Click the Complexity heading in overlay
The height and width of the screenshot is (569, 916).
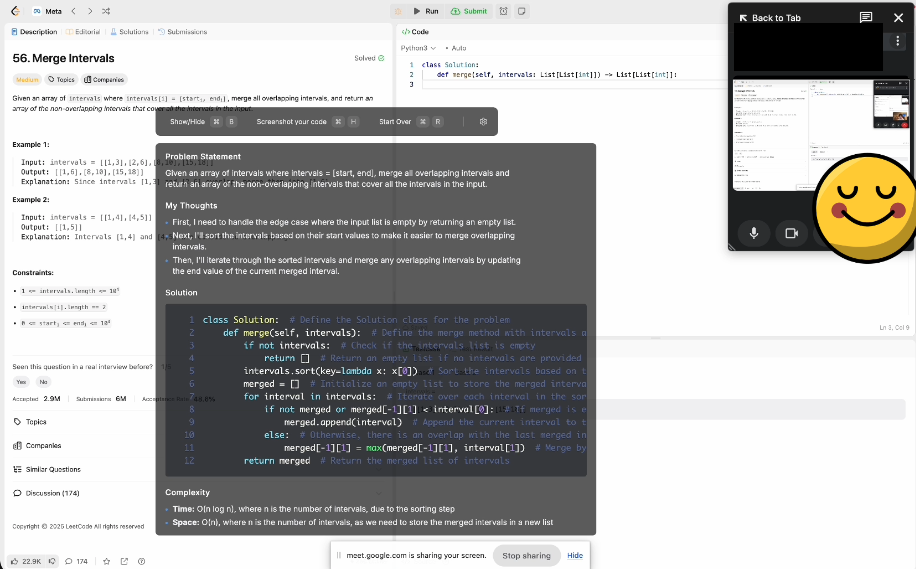tap(187, 492)
